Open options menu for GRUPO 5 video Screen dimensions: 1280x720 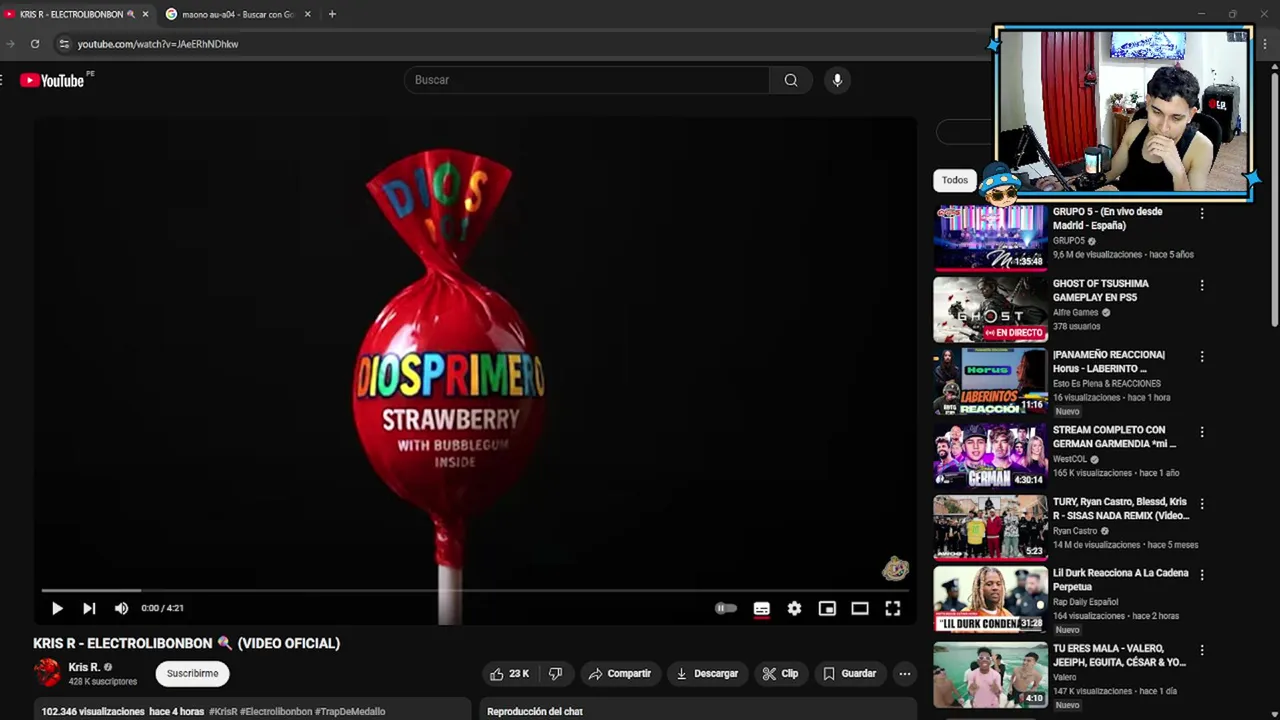point(1202,213)
